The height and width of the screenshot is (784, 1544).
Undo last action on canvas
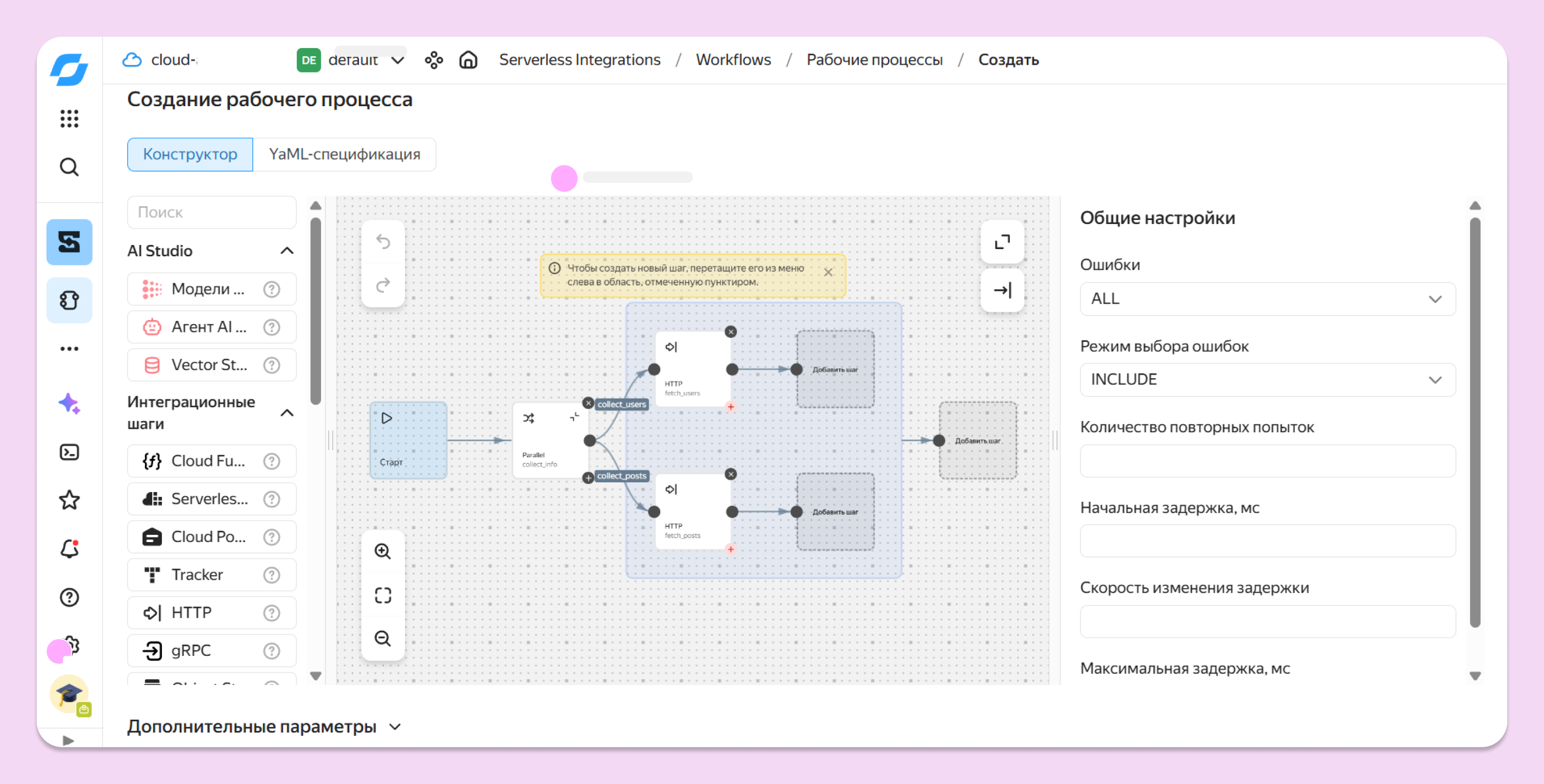click(383, 242)
